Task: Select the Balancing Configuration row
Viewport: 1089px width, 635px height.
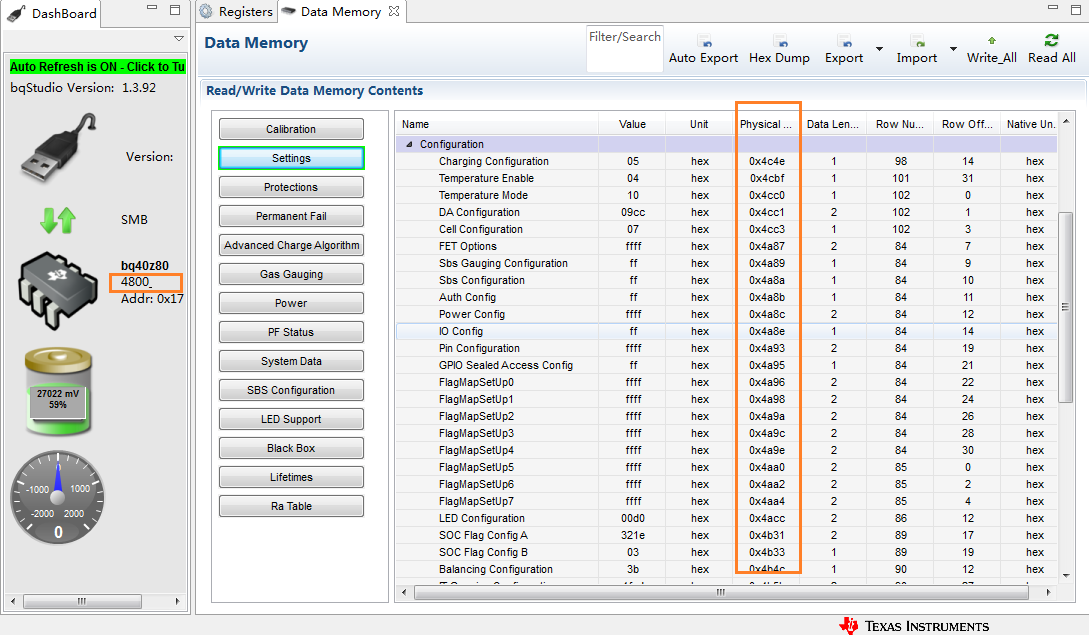Action: (726, 570)
